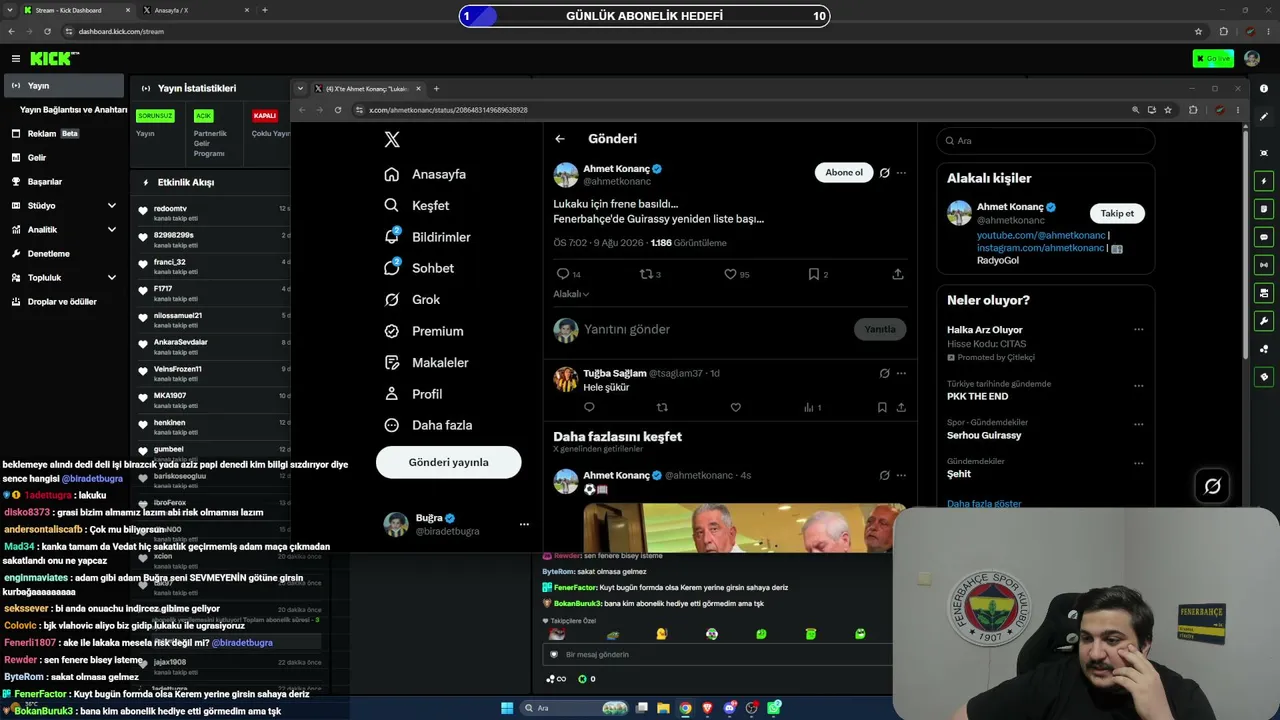Viewport: 1280px width, 720px height.
Task: Click the Bir mesaj gönderin chat input
Action: [x=718, y=654]
